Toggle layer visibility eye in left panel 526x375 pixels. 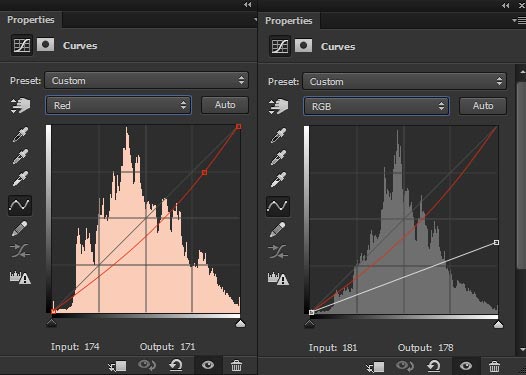pyautogui.click(x=208, y=365)
